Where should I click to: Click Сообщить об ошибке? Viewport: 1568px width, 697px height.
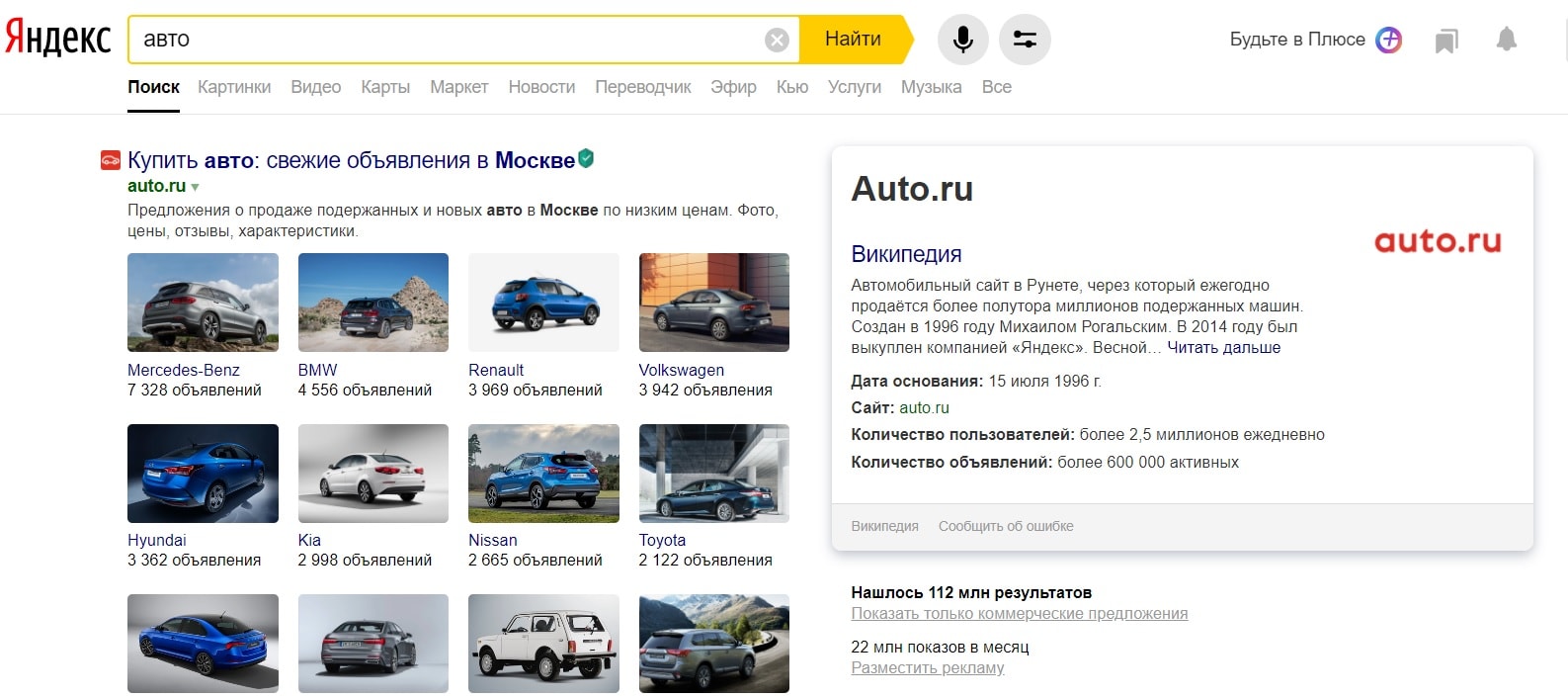[1006, 527]
